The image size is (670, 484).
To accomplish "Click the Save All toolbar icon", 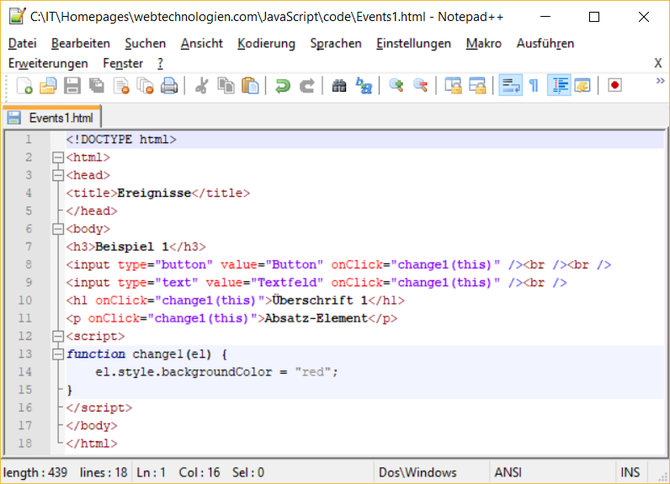I will coord(97,86).
